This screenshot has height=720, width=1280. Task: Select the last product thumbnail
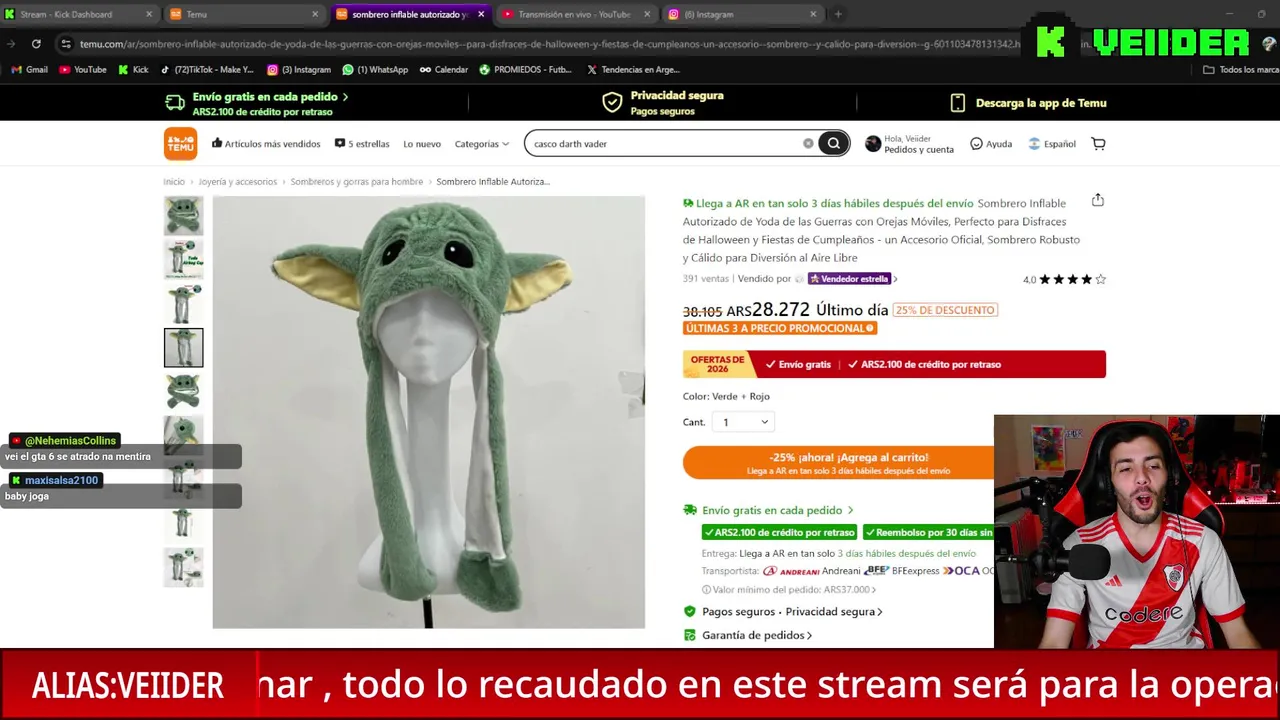(183, 567)
